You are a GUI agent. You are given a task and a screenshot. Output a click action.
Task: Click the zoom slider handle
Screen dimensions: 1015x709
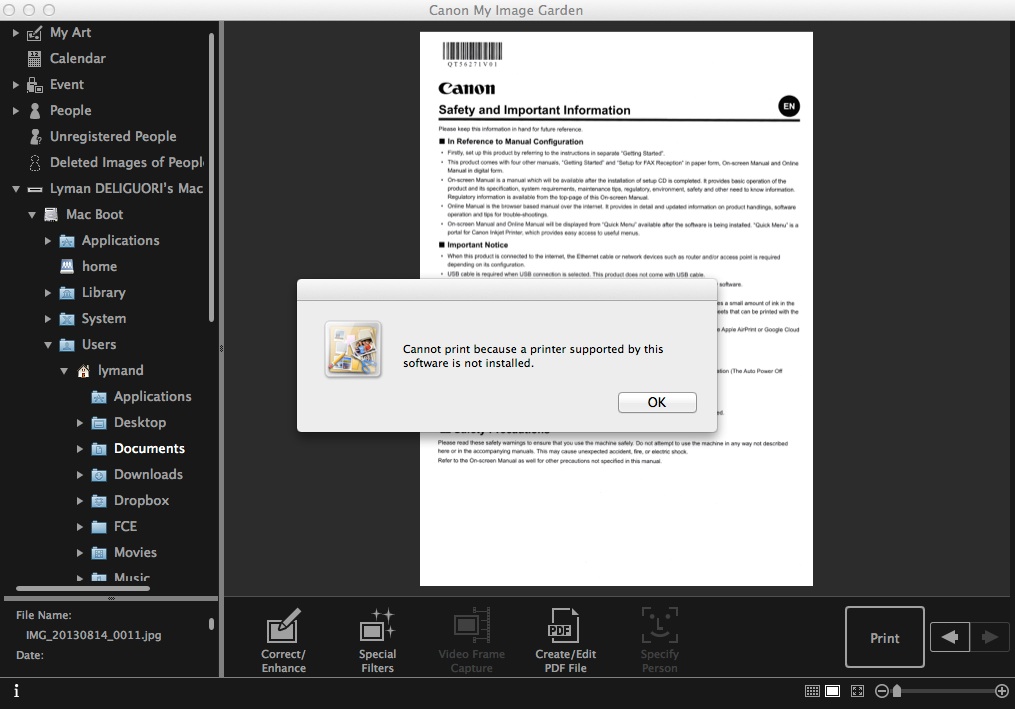(x=897, y=691)
